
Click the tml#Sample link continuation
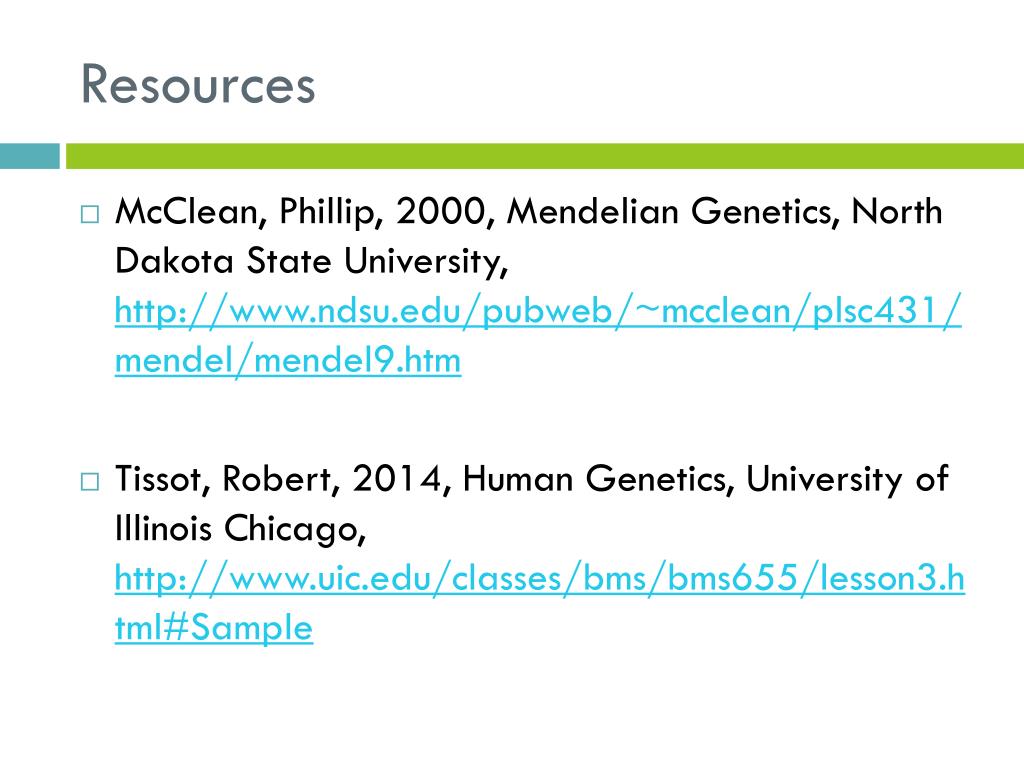[x=214, y=628]
